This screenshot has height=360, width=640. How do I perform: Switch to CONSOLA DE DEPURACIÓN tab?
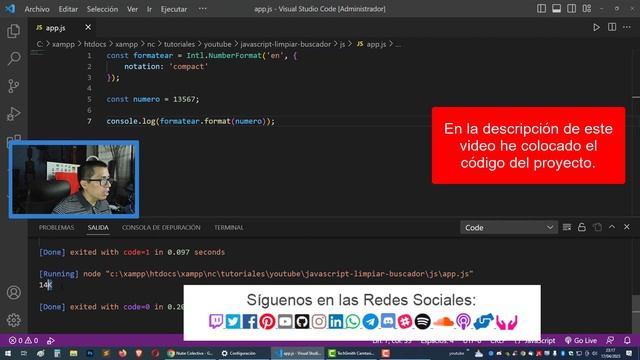point(161,227)
